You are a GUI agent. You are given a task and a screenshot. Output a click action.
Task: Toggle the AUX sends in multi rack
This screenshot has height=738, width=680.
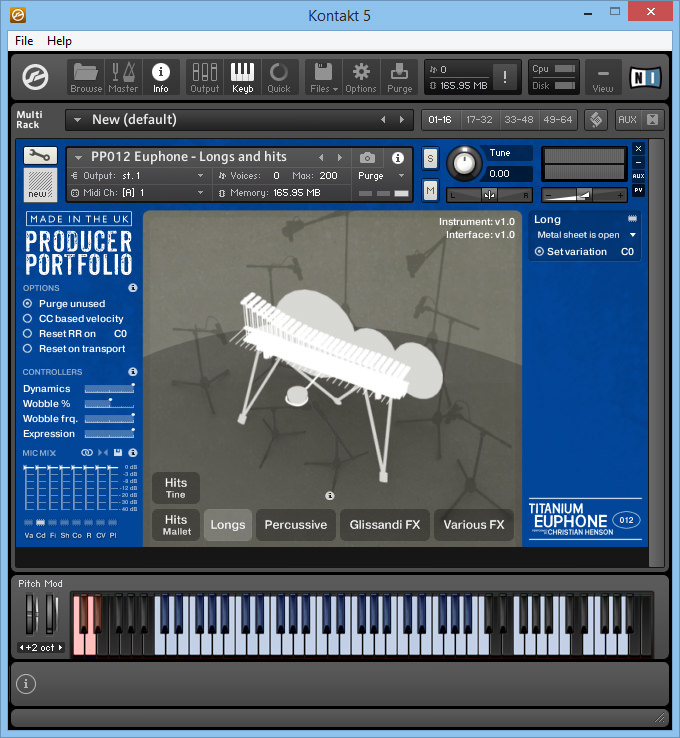pyautogui.click(x=627, y=120)
